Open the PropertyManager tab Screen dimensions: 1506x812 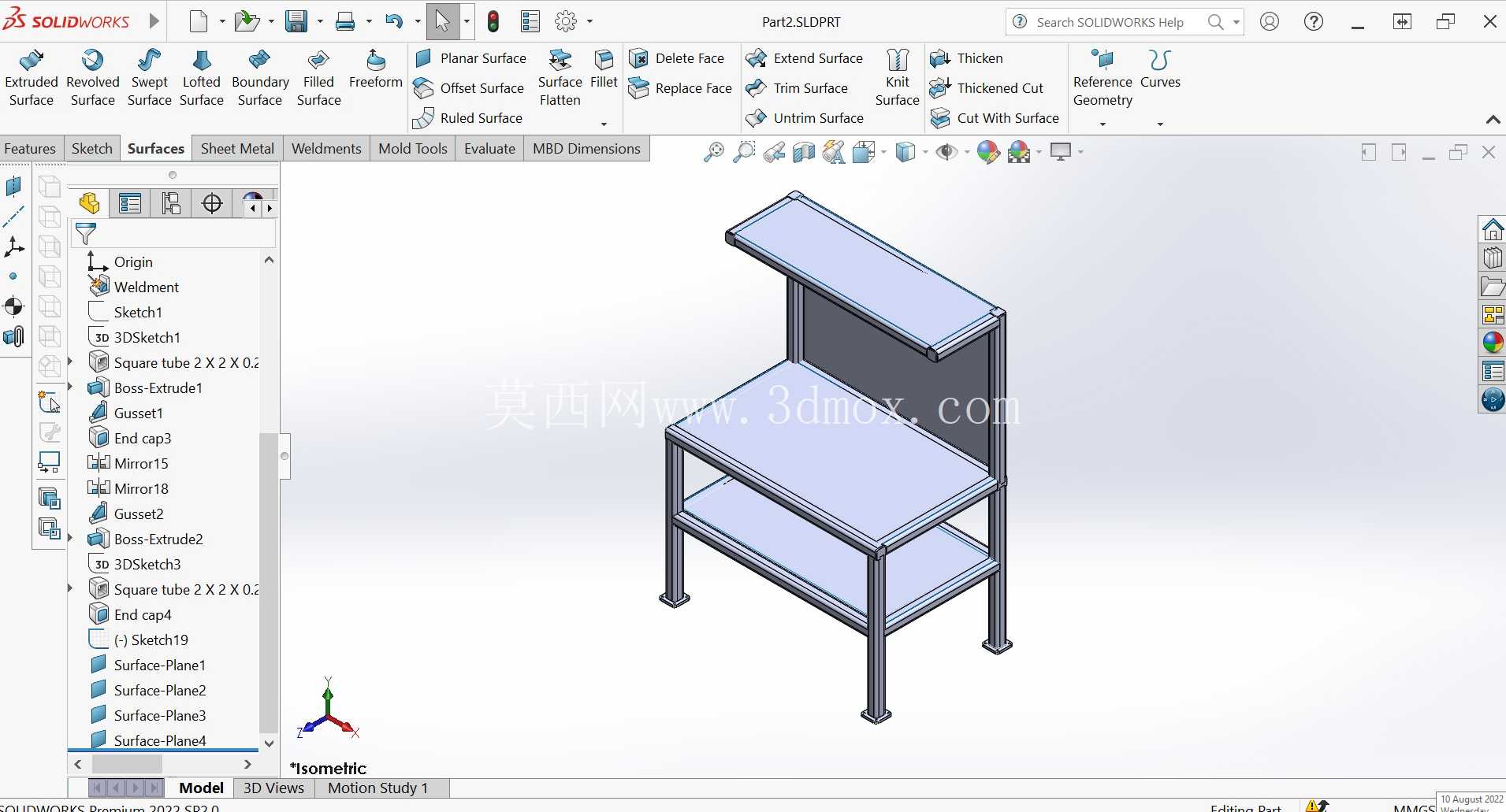tap(130, 204)
